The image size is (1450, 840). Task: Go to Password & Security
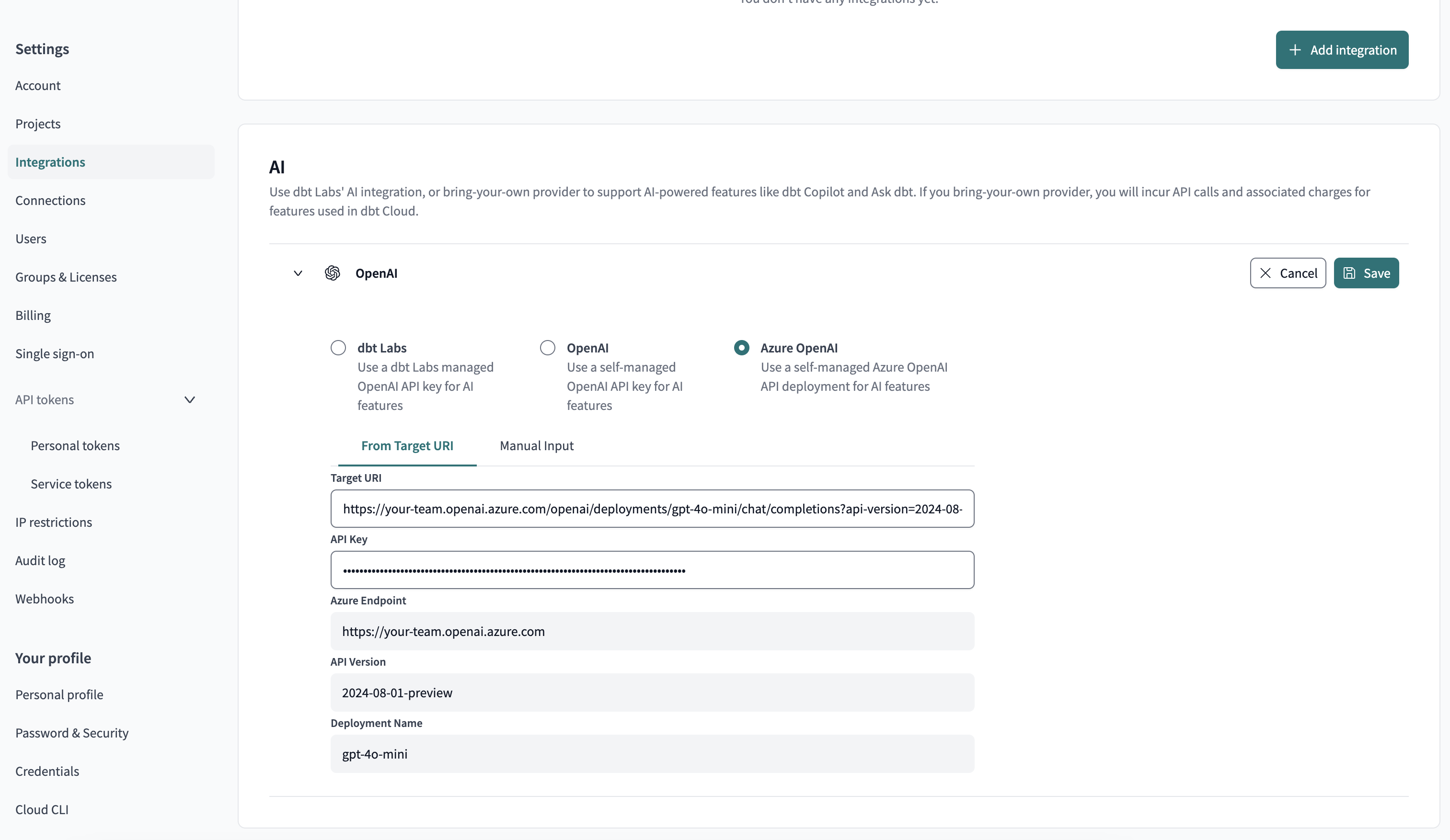[72, 733]
